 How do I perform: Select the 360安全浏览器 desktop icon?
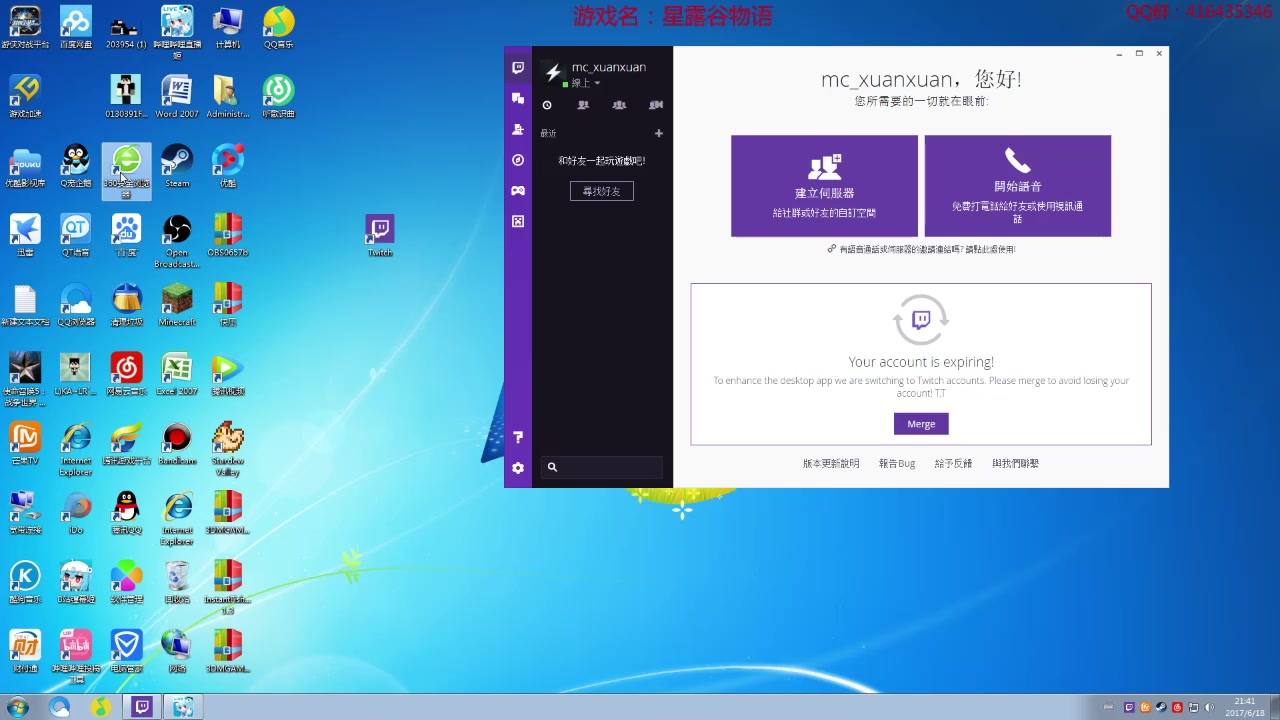point(126,171)
